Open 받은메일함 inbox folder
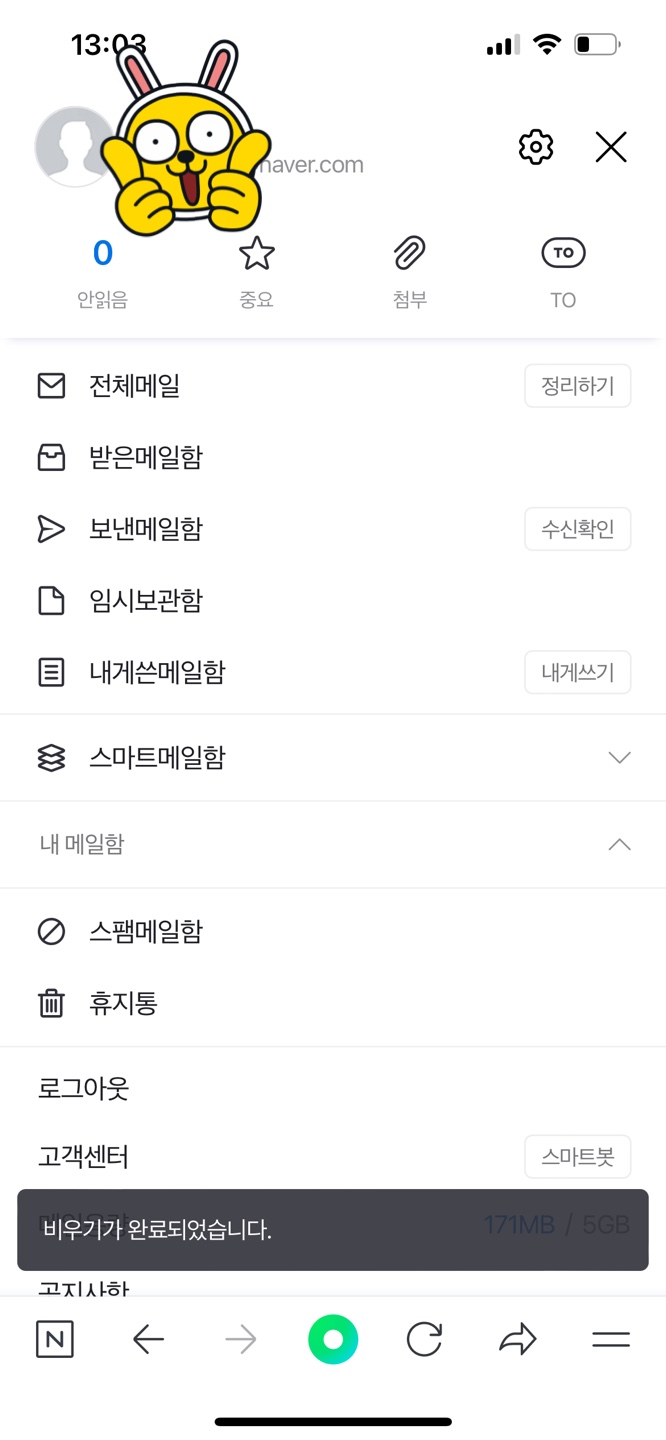 (x=146, y=458)
